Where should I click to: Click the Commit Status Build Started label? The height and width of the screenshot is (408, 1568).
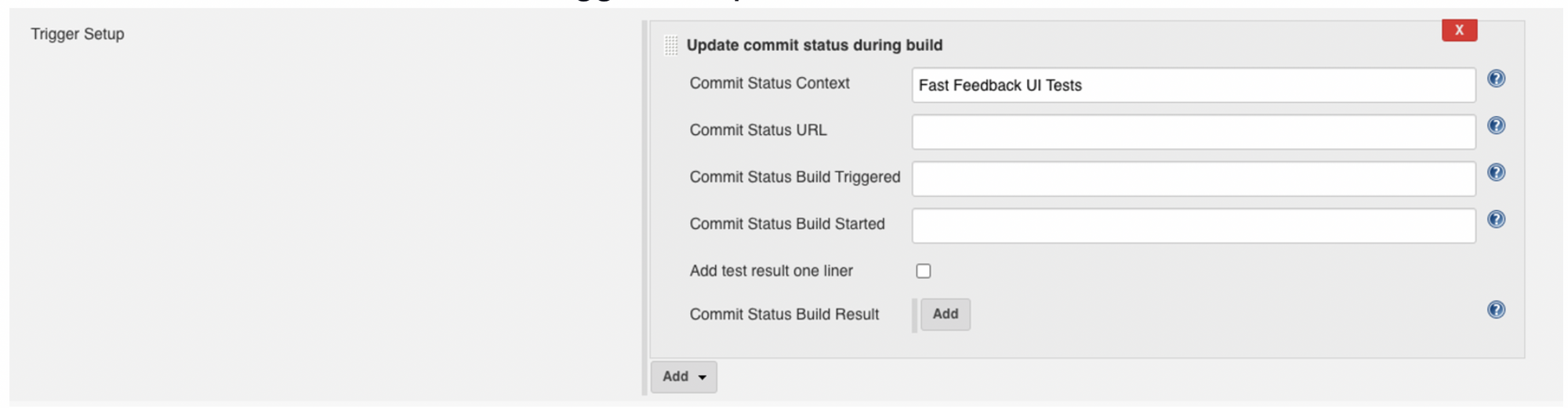tap(786, 224)
